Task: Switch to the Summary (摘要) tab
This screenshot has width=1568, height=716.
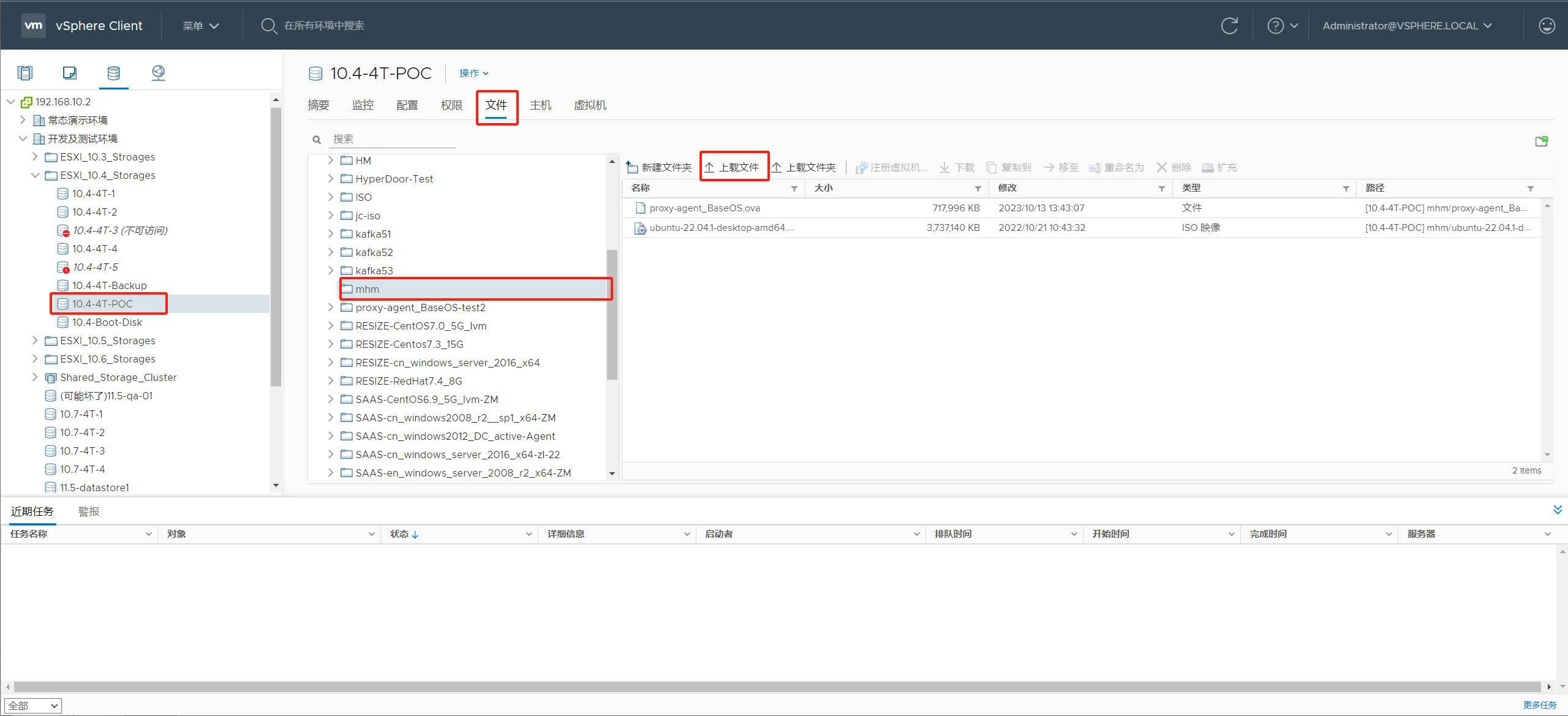Action: (x=318, y=105)
